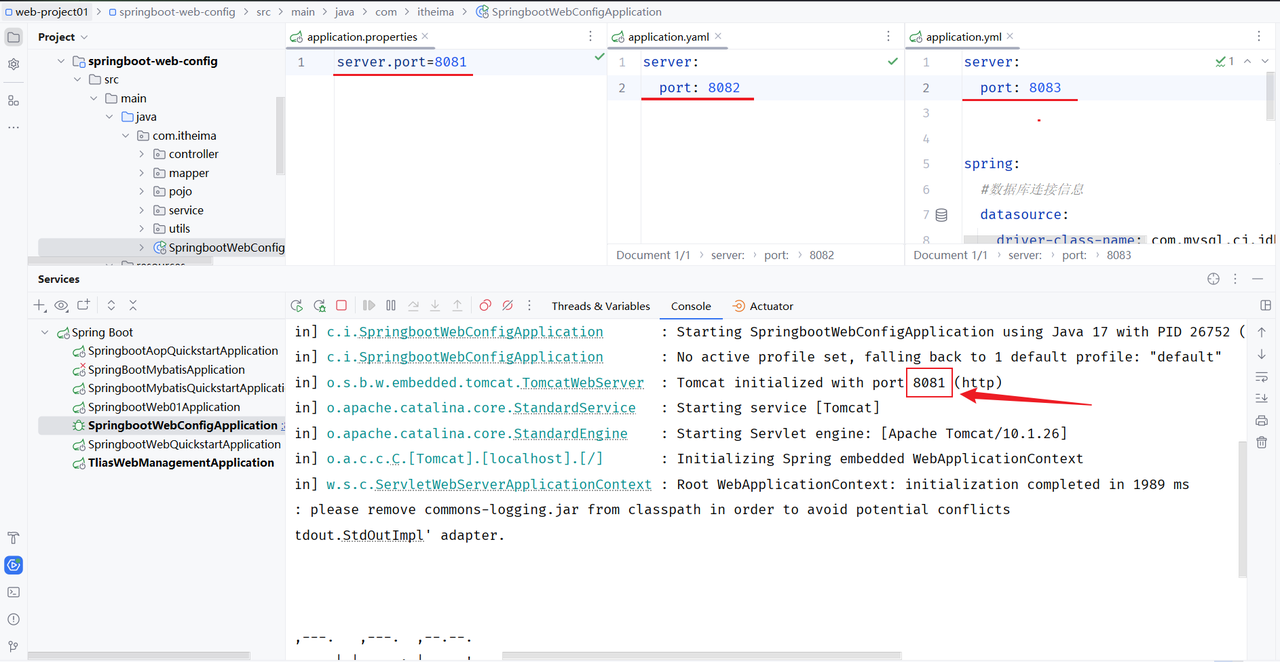Screen dimensions: 1280x662
Task: Open the Project tool window icon
Action: tap(13, 37)
